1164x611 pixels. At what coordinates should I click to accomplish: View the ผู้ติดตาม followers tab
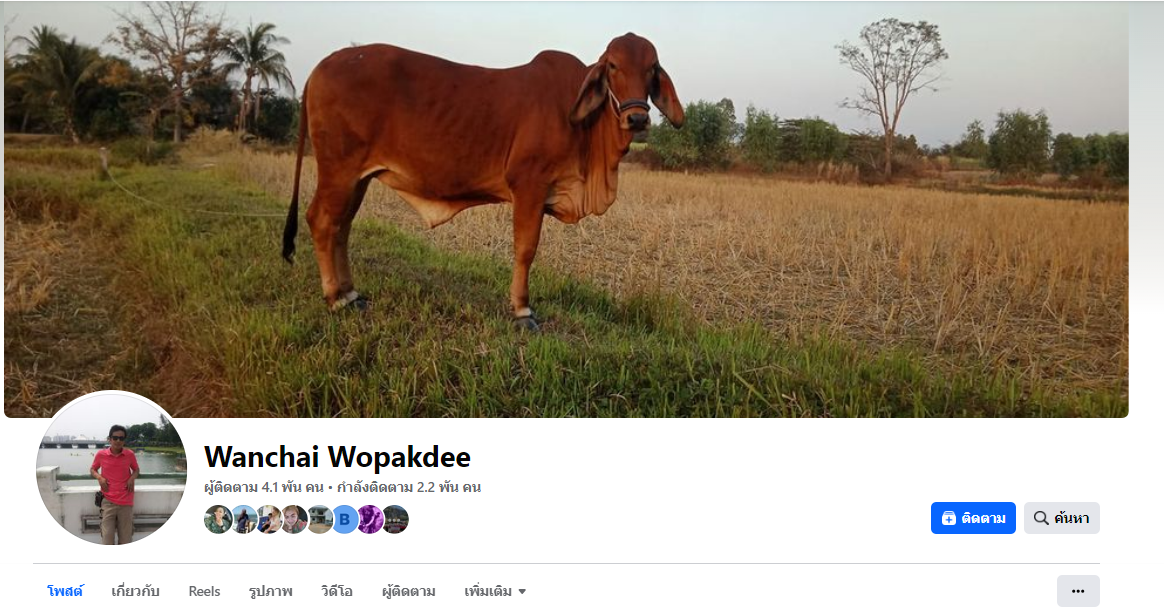coord(408,592)
